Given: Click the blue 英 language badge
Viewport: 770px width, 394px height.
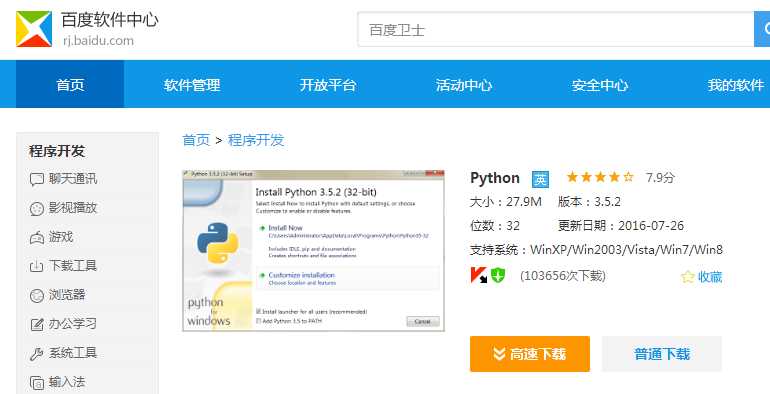Looking at the screenshot, I should click(540, 179).
